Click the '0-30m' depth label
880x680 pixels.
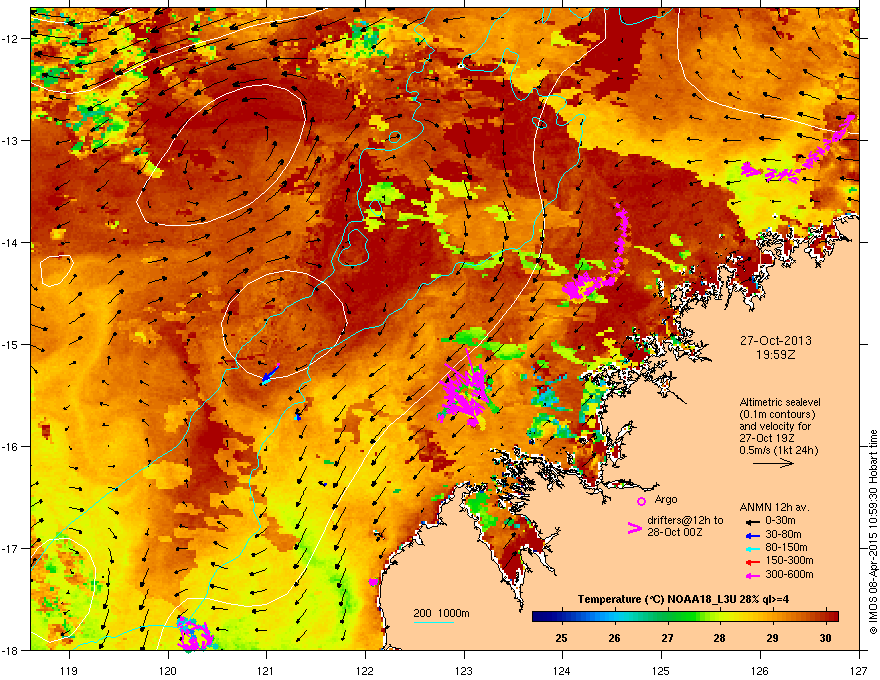(x=780, y=521)
